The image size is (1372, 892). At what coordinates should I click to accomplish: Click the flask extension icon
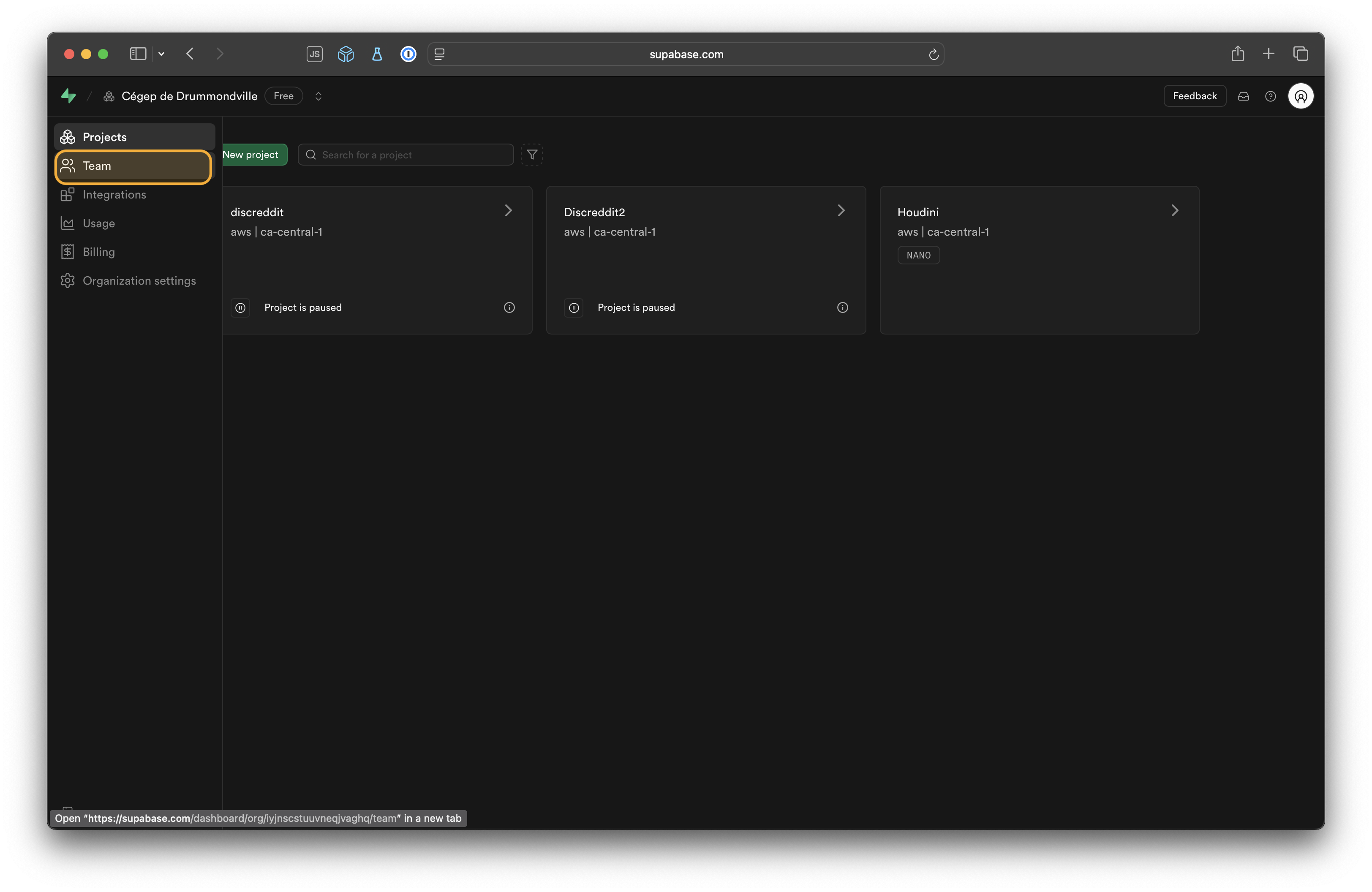[x=377, y=54]
